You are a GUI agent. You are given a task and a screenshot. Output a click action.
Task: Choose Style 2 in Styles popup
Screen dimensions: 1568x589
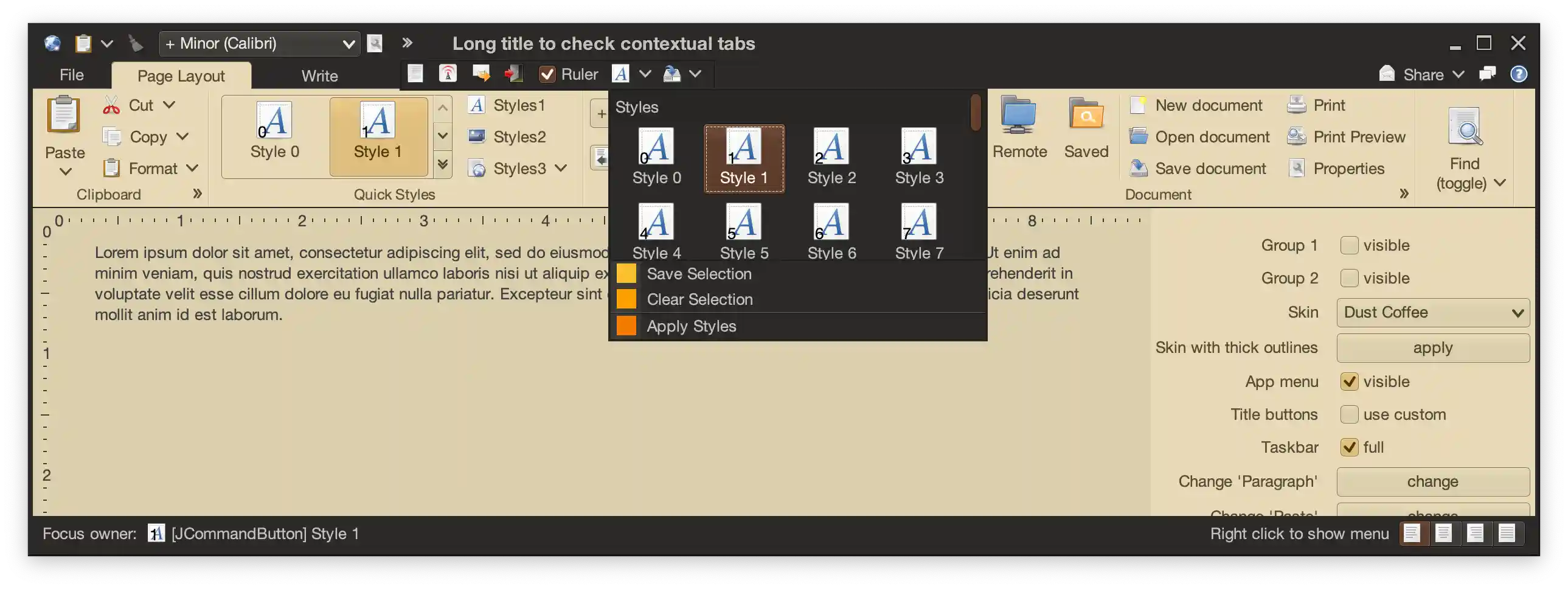tap(831, 159)
